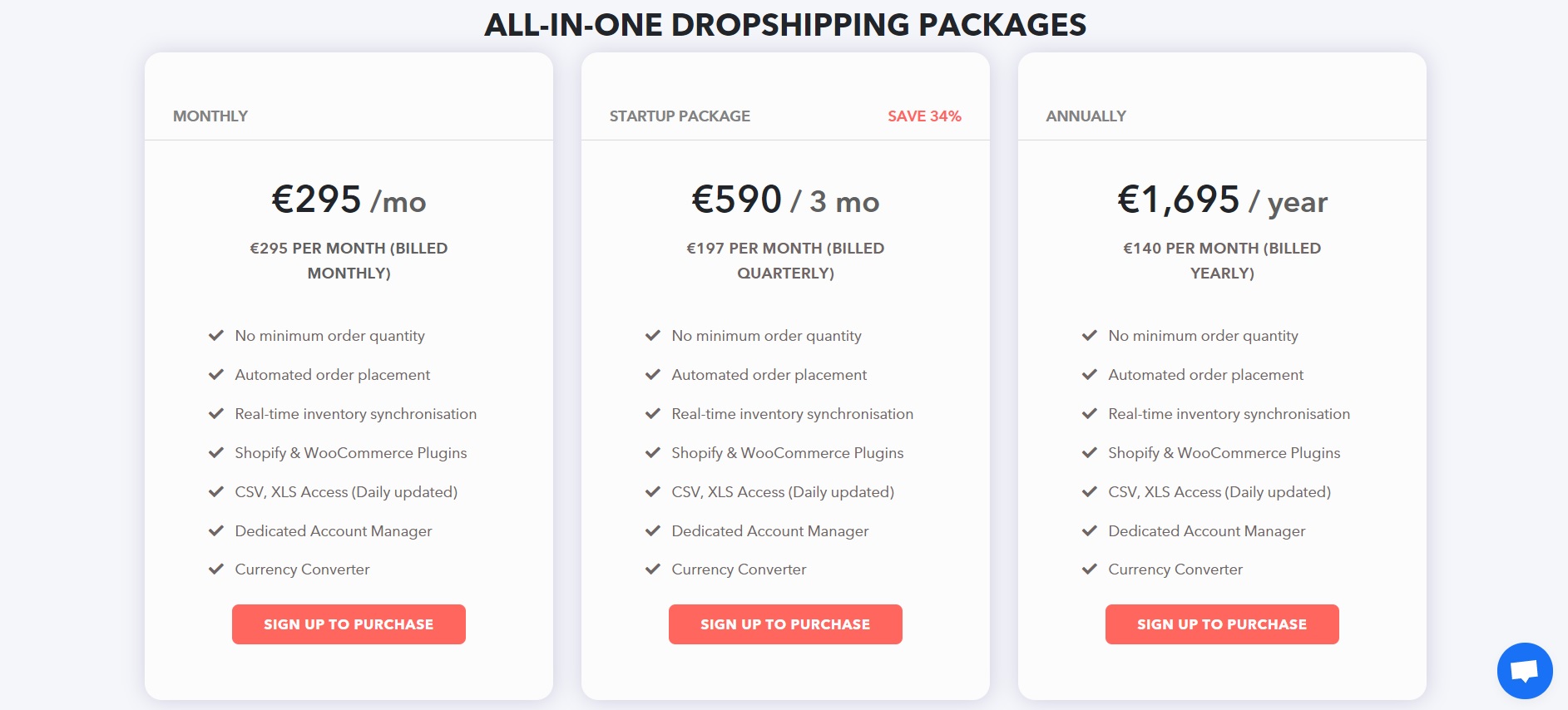The image size is (1568, 710).
Task: Click the €295 /mo price text
Action: pos(349,200)
